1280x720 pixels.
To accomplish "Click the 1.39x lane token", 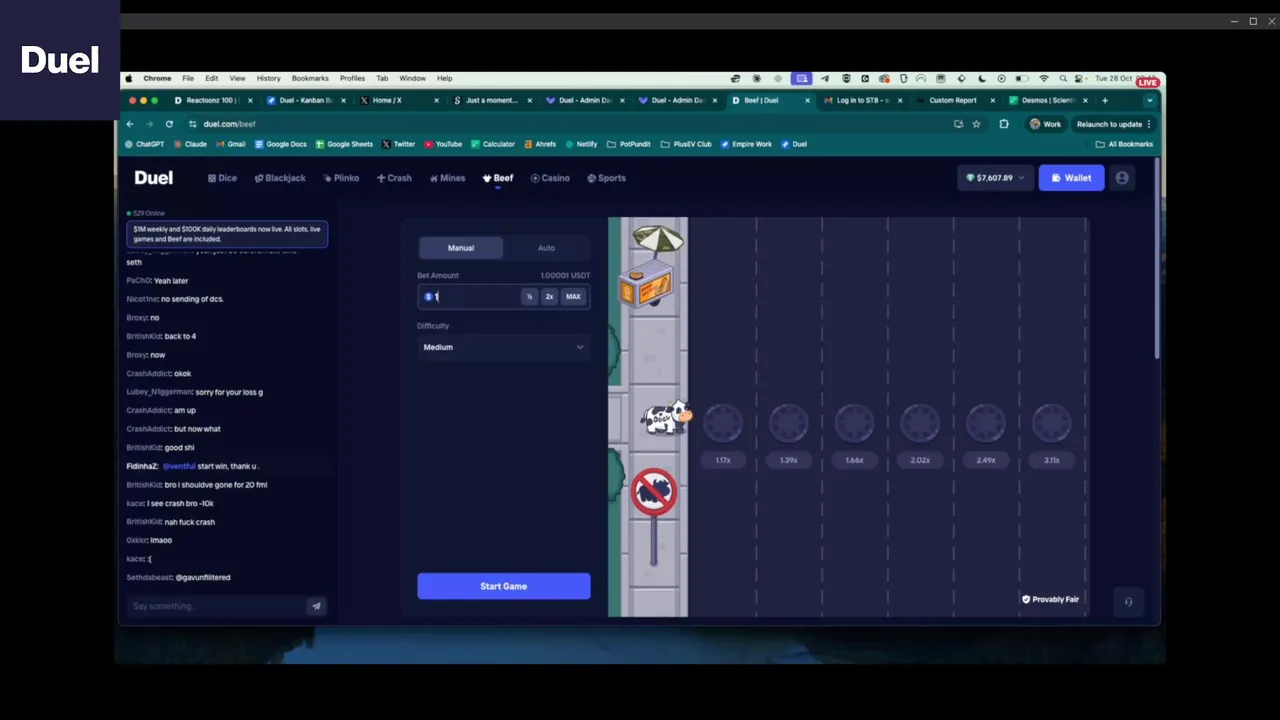I will pyautogui.click(x=789, y=424).
